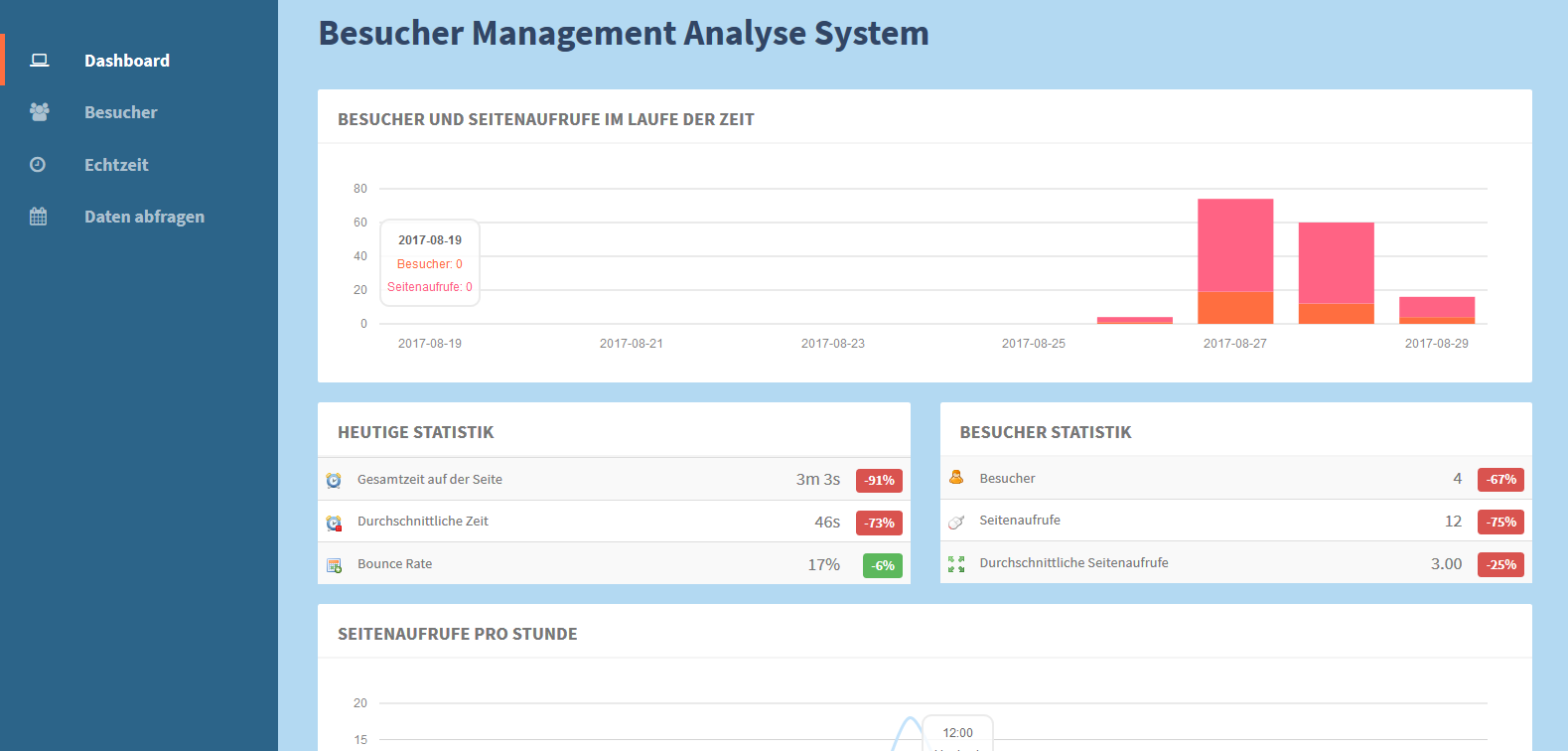Click the '46s' value
1568x751 pixels.
(x=827, y=522)
